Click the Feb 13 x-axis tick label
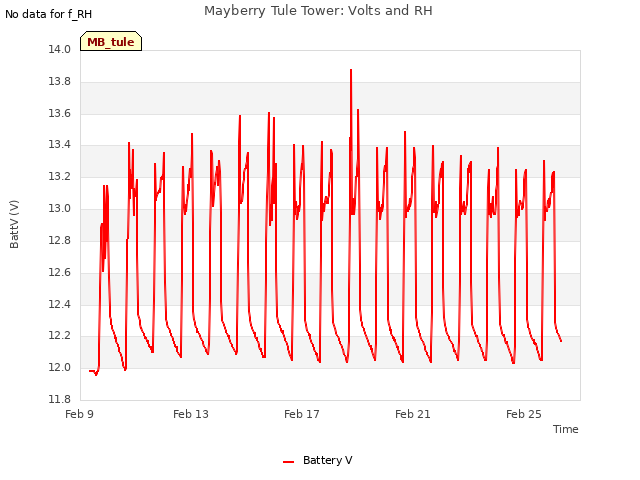This screenshot has width=640, height=480. (191, 414)
